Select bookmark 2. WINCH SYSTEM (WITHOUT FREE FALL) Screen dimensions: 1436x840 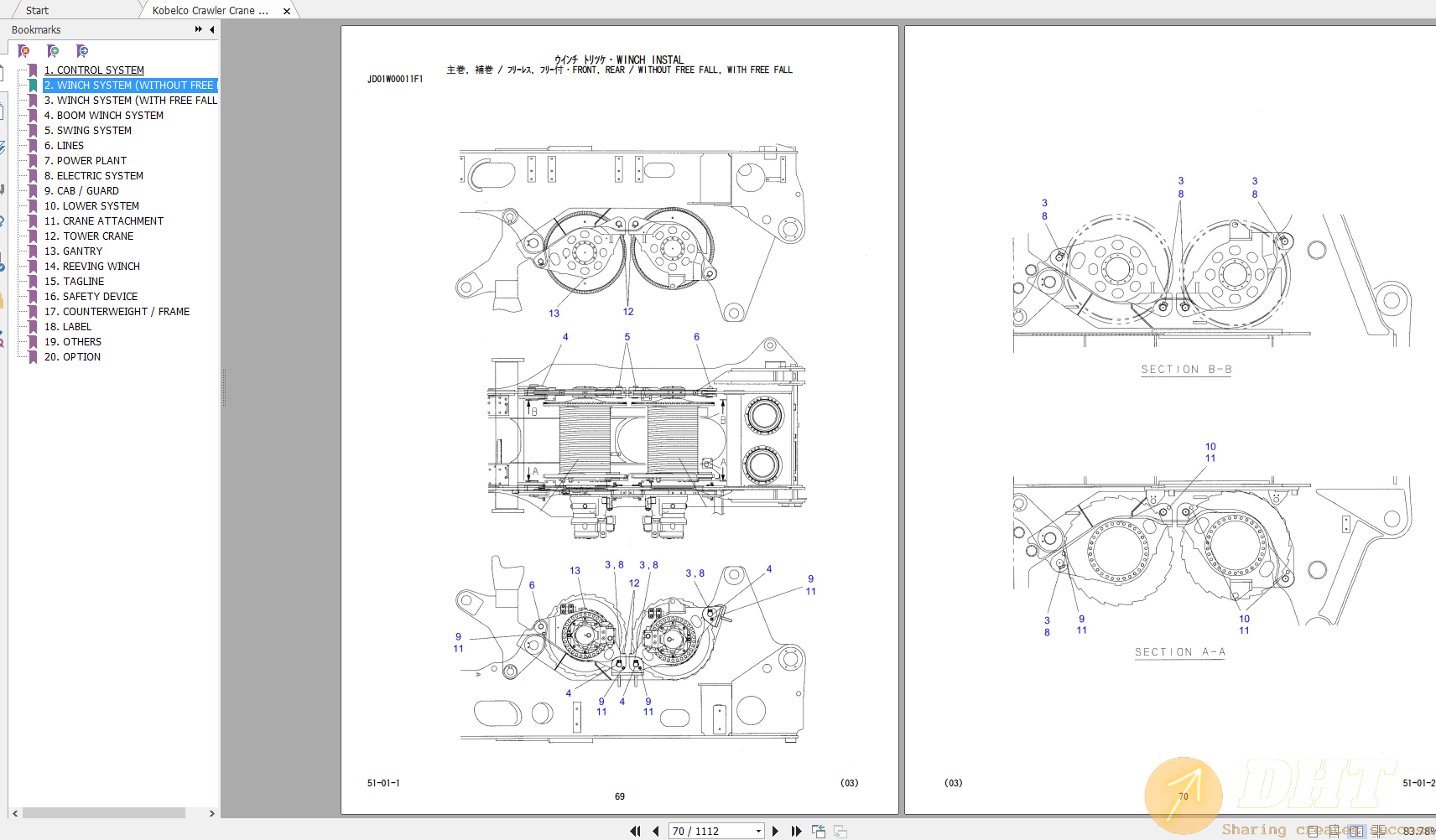(130, 86)
